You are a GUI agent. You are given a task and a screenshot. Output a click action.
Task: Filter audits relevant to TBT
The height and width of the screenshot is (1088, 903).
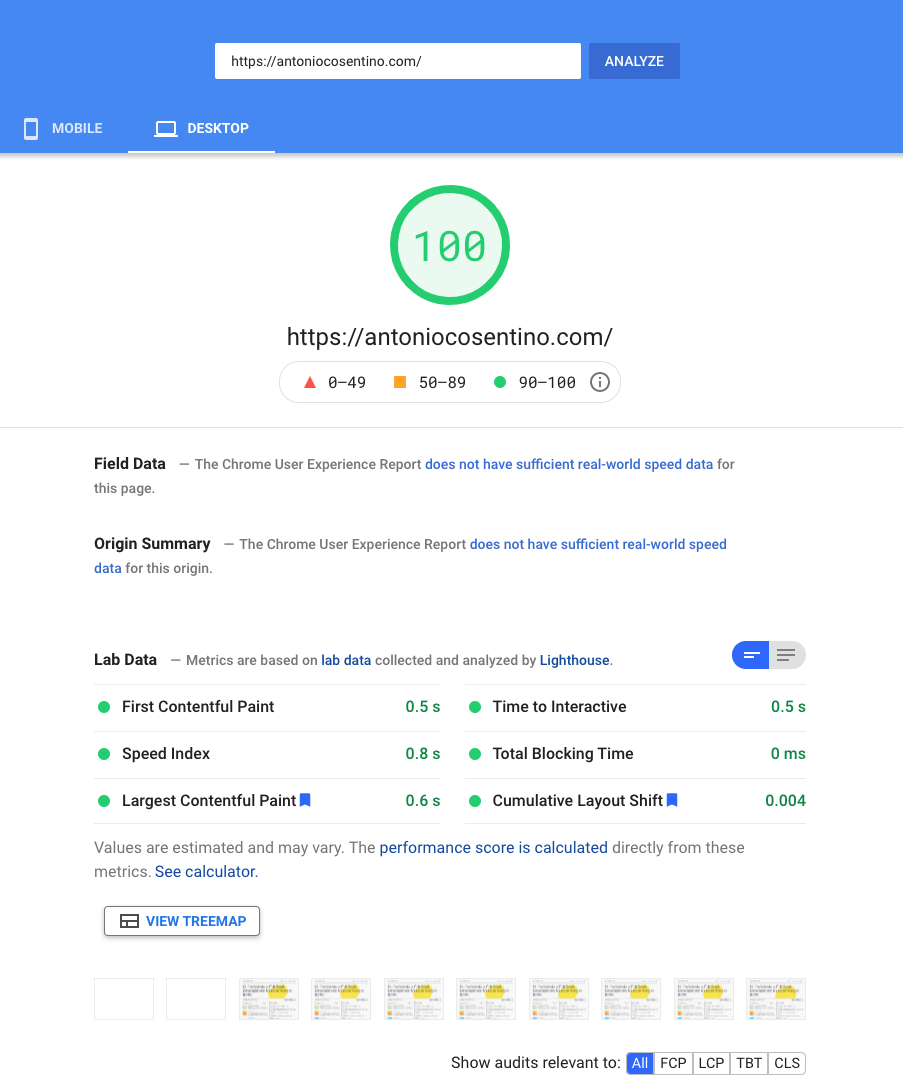tap(749, 1063)
